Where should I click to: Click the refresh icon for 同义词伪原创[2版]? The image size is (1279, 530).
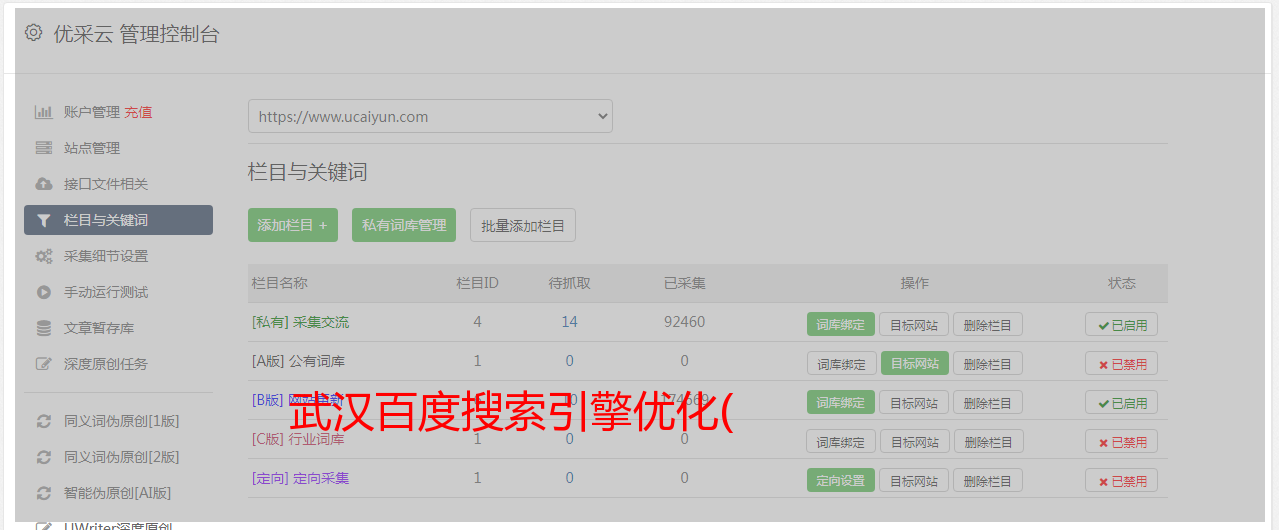pos(43,457)
